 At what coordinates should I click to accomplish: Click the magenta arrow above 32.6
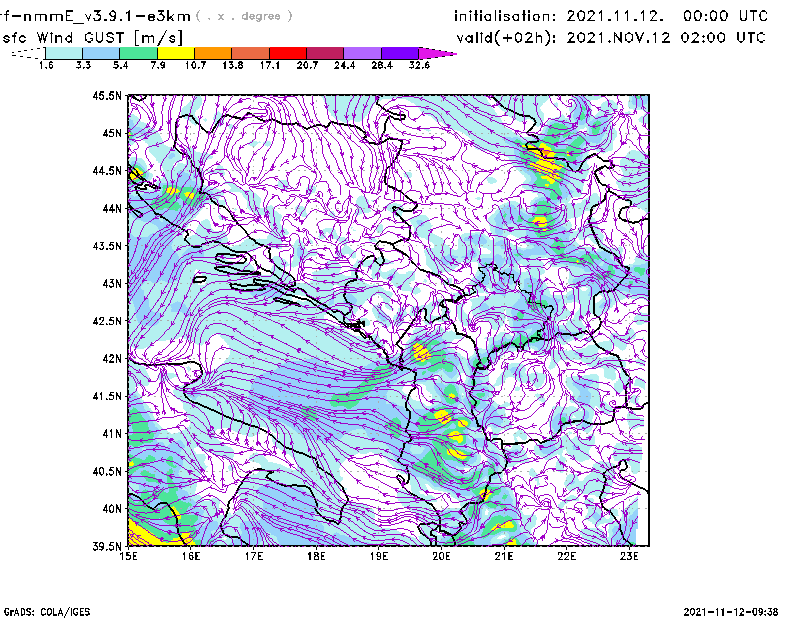(437, 53)
